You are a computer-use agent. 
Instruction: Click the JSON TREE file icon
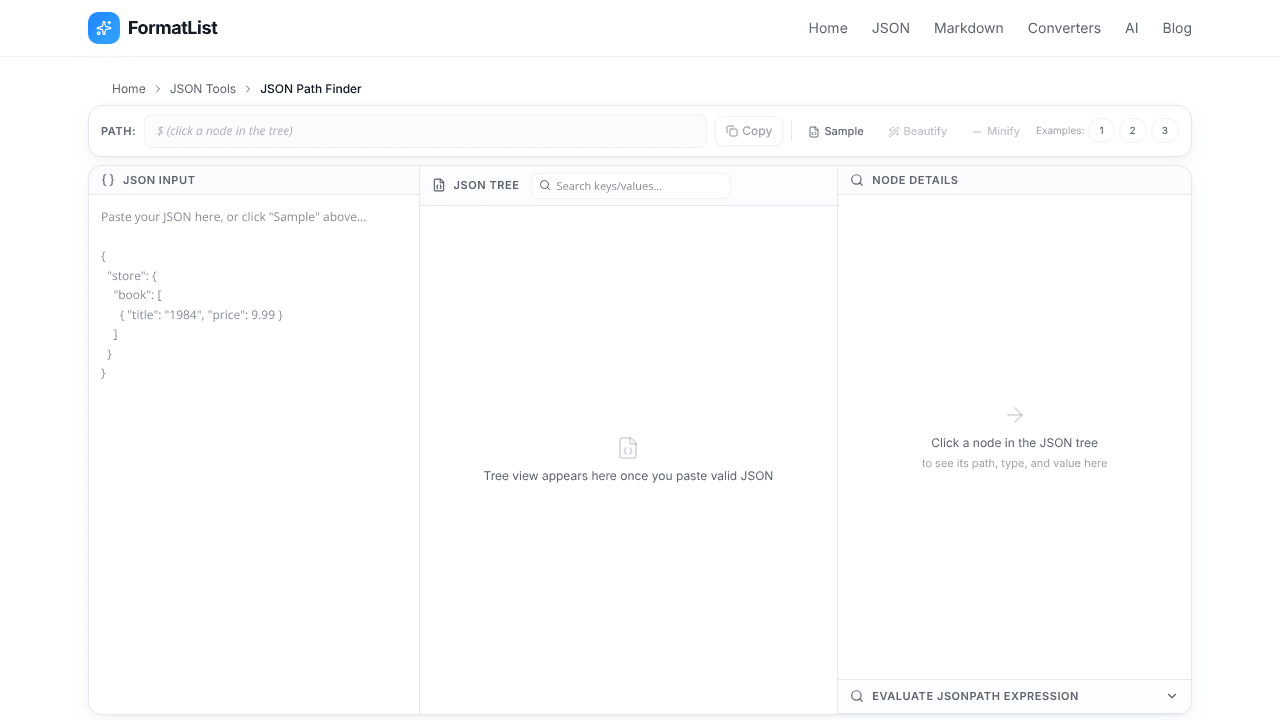click(x=439, y=185)
